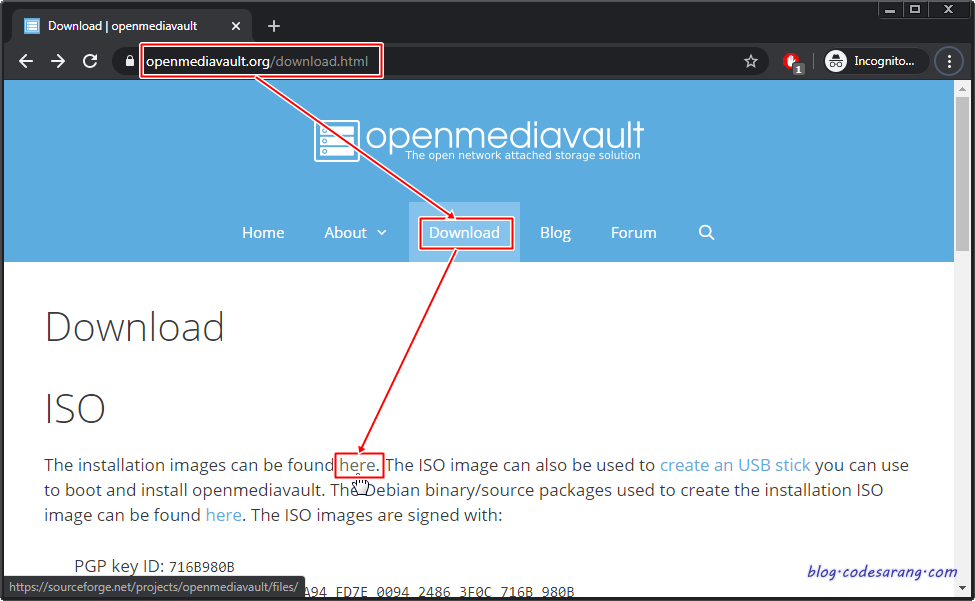975x601 pixels.
Task: Maximize the browser window
Action: pyautogui.click(x=915, y=9)
